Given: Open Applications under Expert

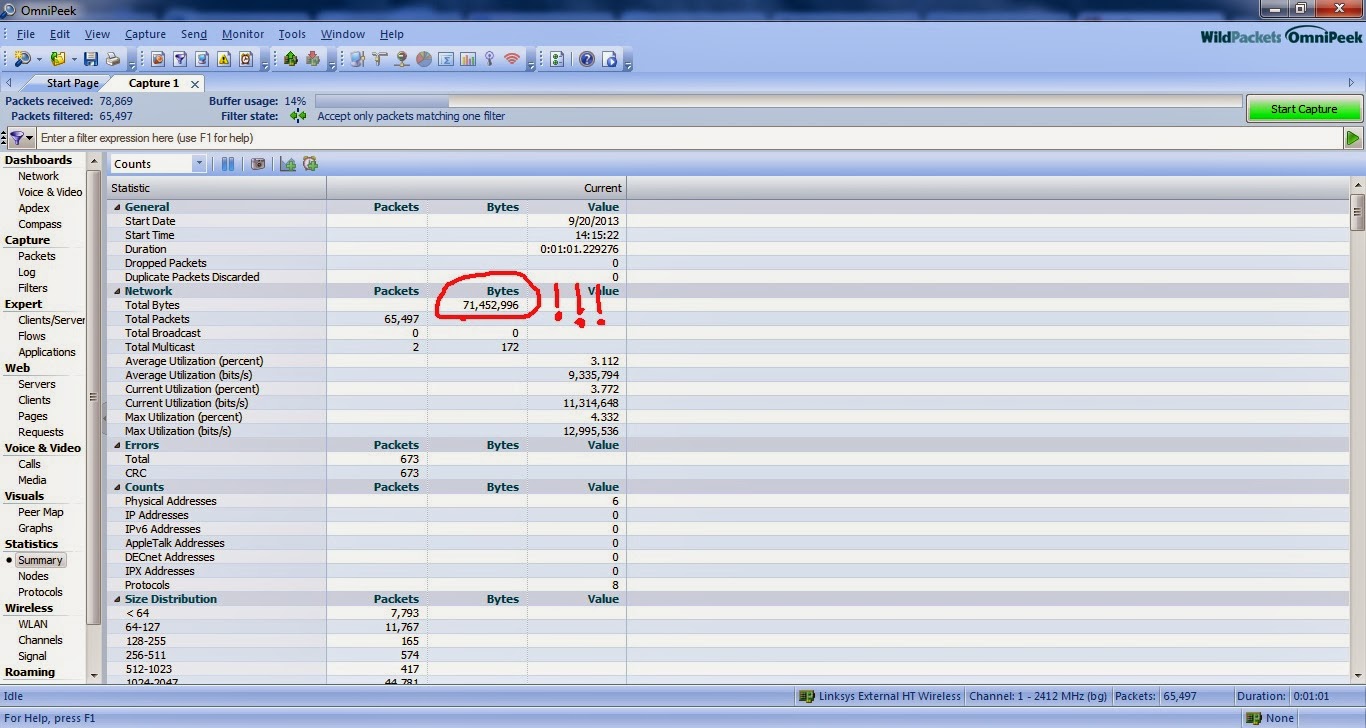Looking at the screenshot, I should coord(47,352).
